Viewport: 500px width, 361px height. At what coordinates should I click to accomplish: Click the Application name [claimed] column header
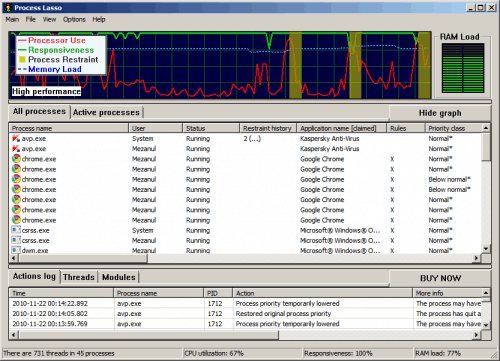click(x=341, y=128)
